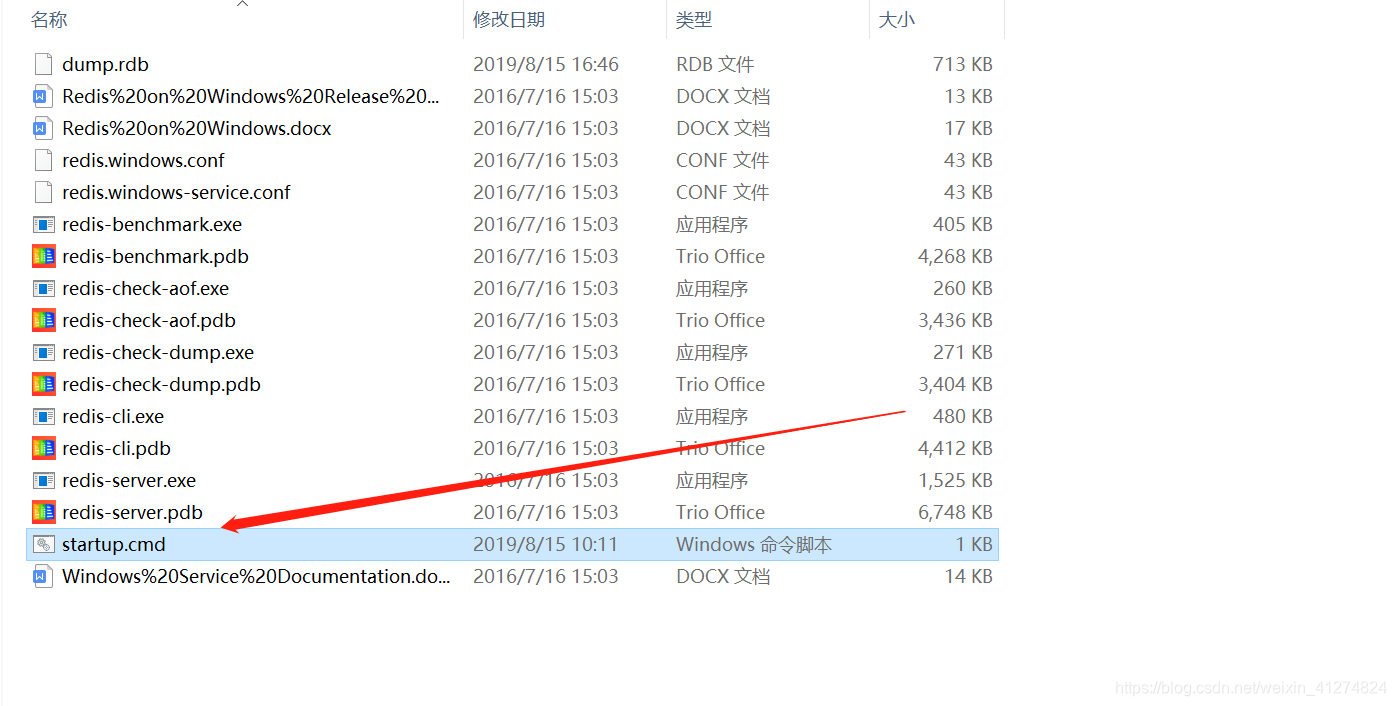1396x706 pixels.
Task: Sort files by the 修改日期 column header
Action: click(509, 20)
